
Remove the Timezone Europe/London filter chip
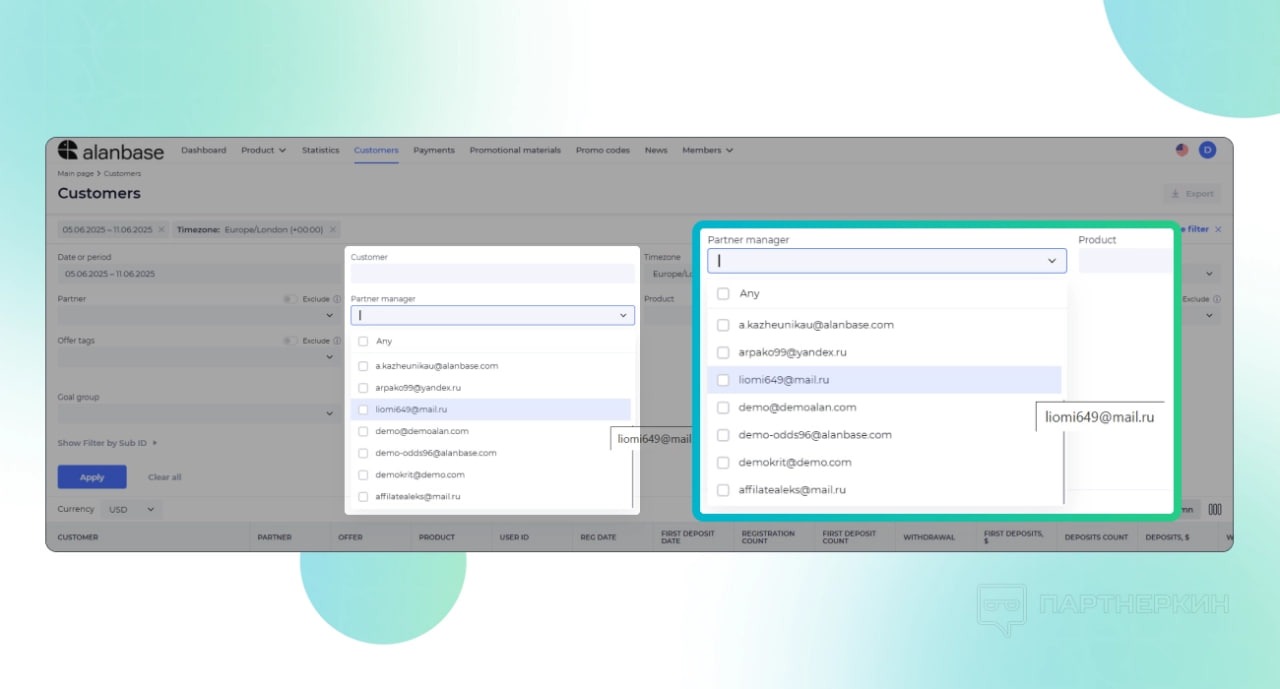point(333,229)
